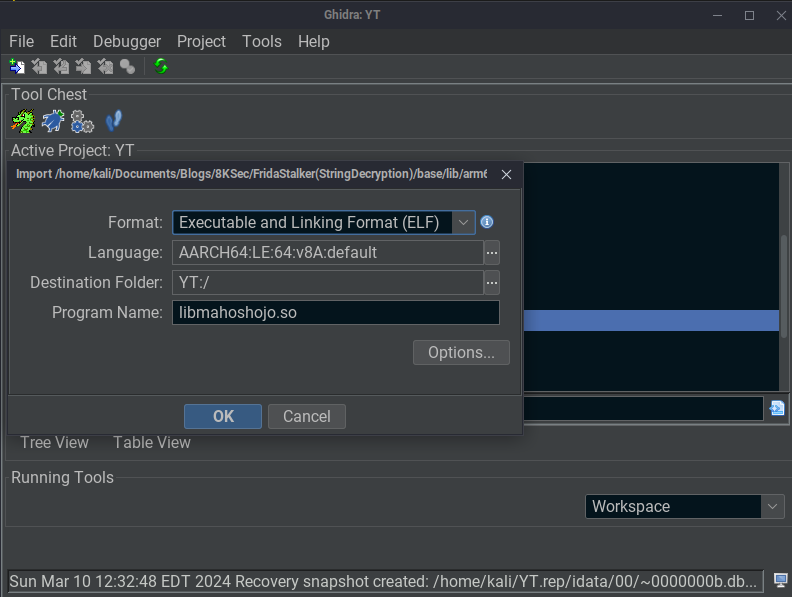
Task: Expand the Format dropdown
Action: click(464, 222)
